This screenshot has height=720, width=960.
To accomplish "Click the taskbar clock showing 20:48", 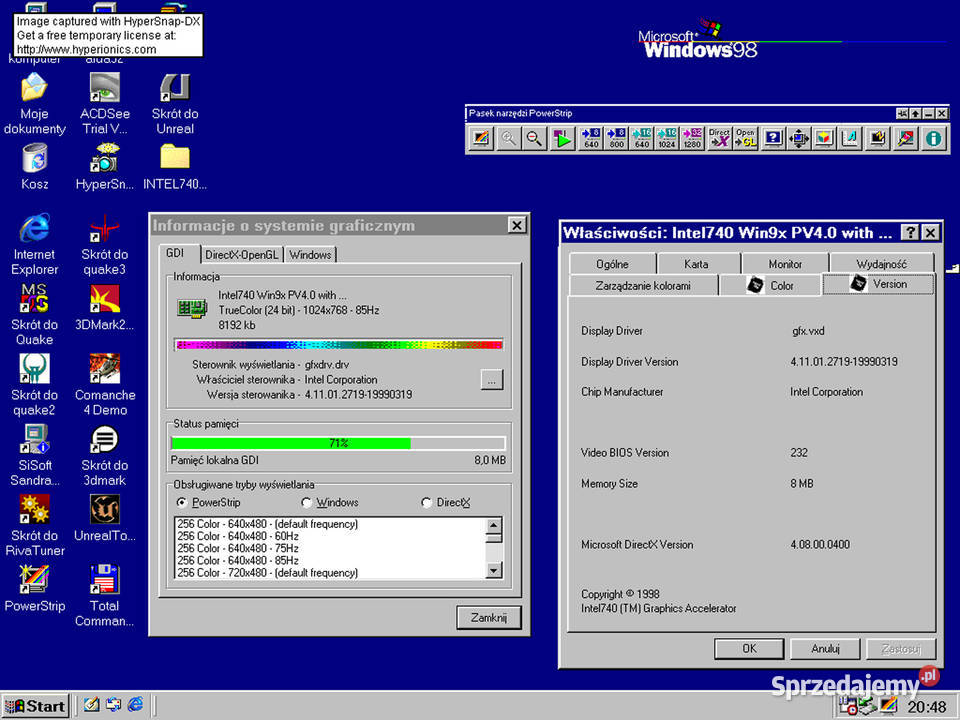I will (x=927, y=708).
